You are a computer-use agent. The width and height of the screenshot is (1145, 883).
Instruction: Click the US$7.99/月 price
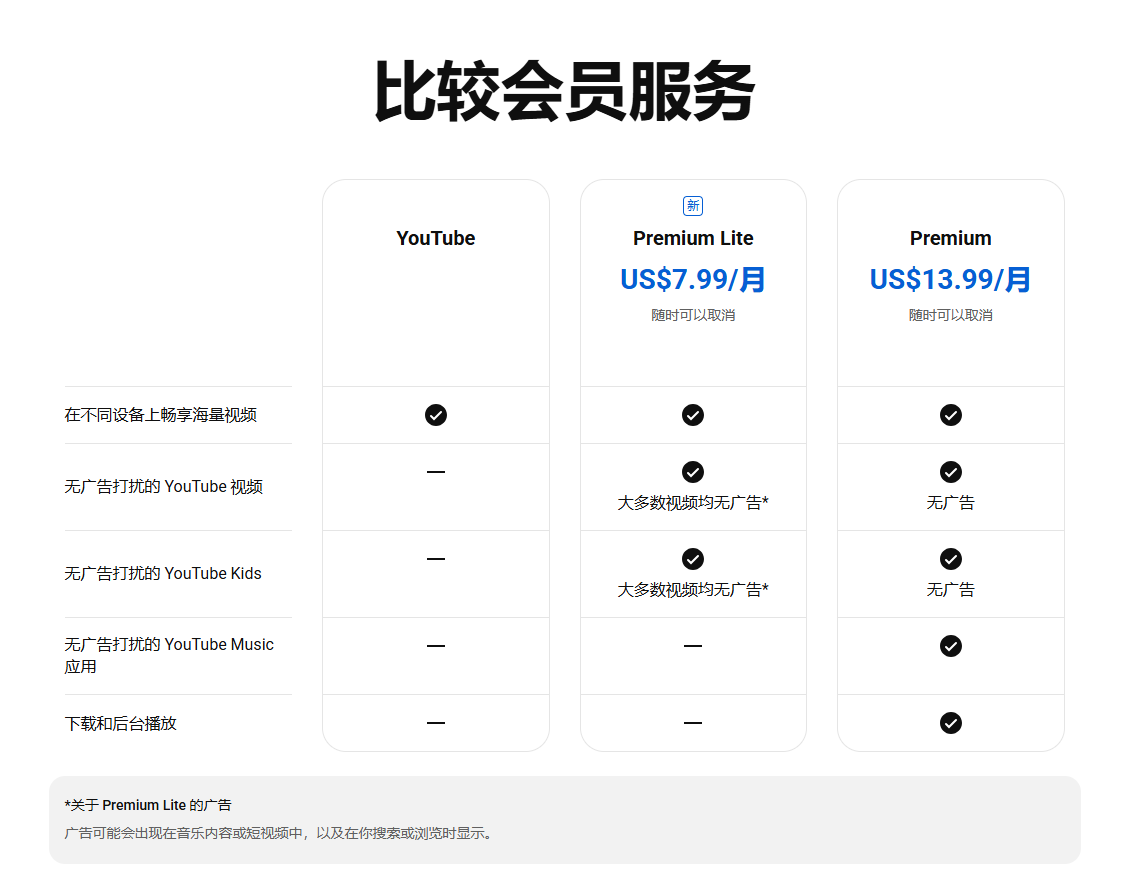(x=693, y=279)
